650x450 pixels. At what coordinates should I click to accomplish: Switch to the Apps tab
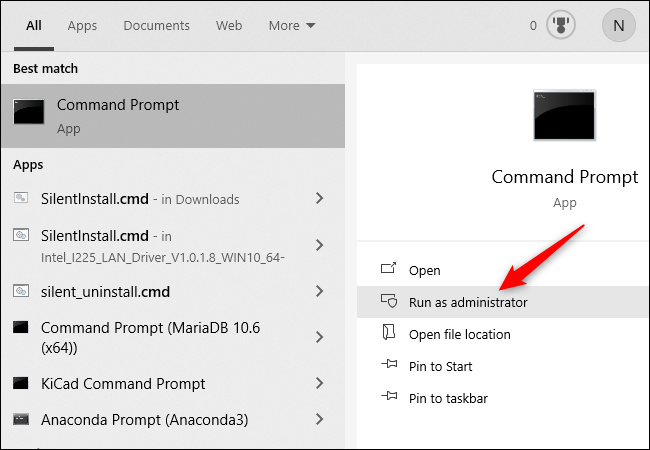pos(82,26)
